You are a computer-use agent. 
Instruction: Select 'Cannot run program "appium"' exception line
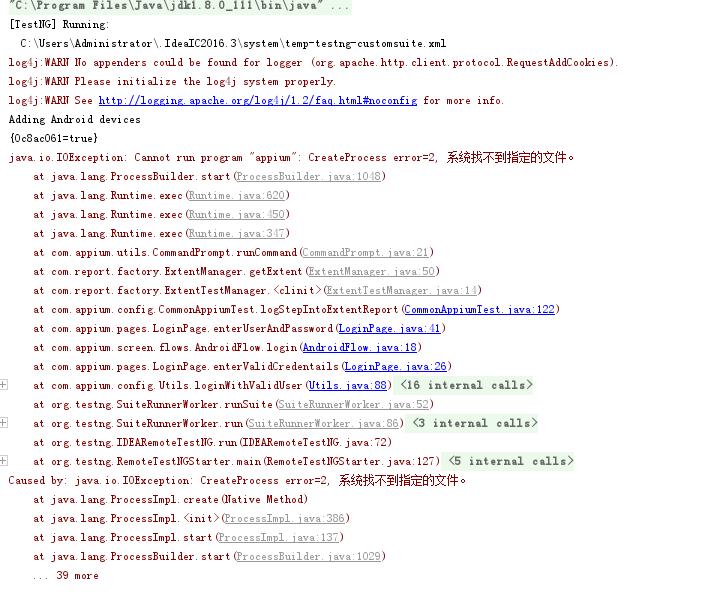(291, 158)
